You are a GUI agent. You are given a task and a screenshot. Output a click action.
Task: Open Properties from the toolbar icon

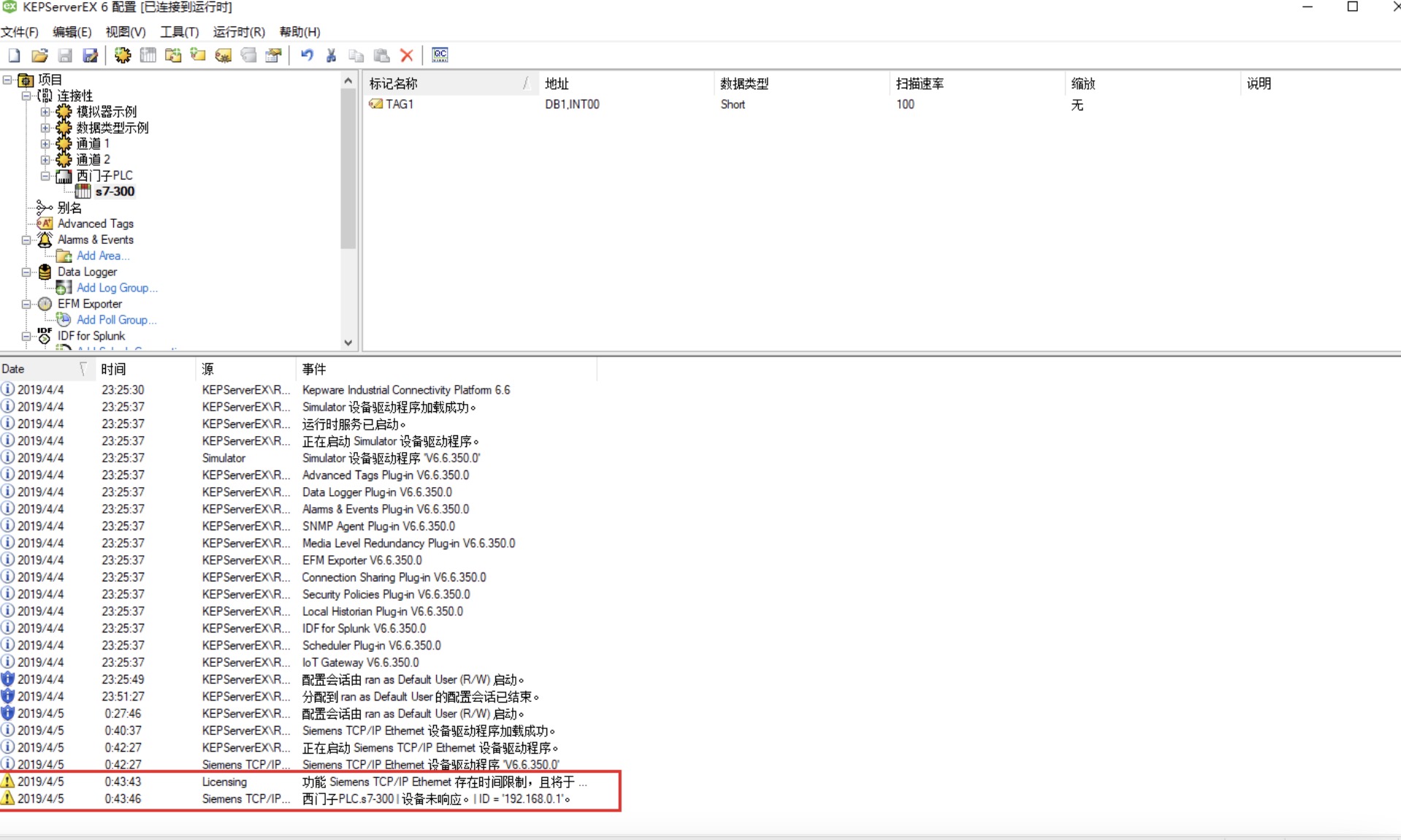tap(273, 55)
